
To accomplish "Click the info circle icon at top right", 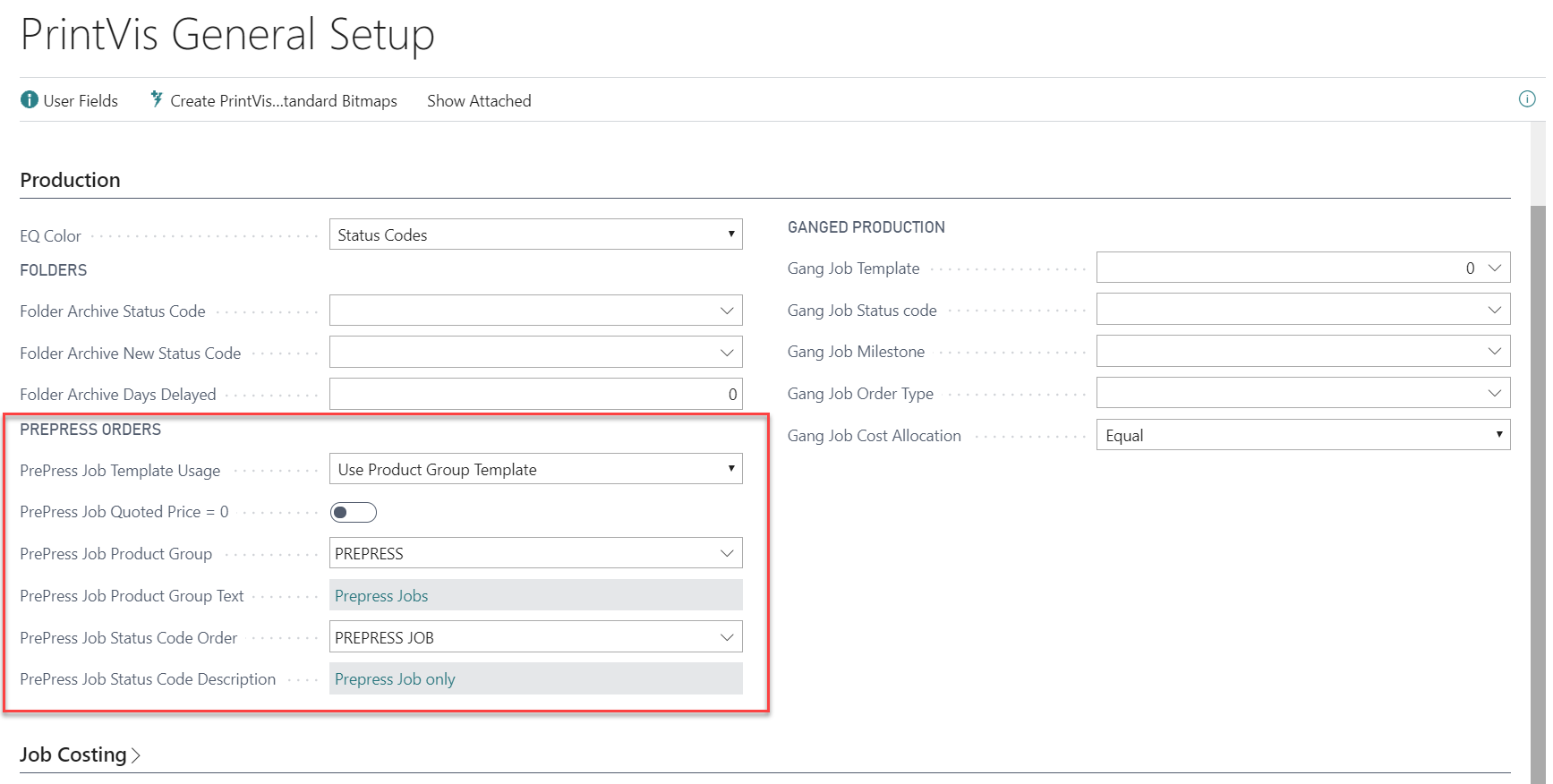I will click(1527, 99).
